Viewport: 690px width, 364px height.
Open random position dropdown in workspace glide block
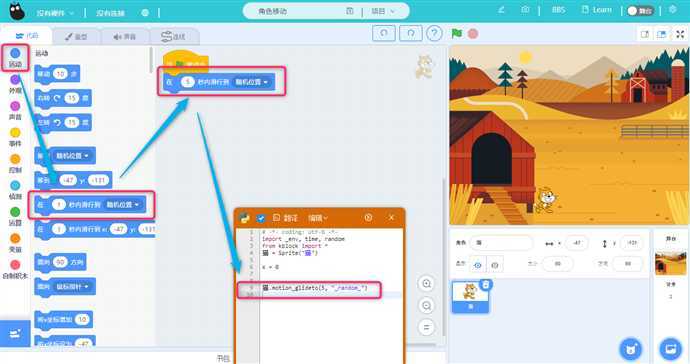click(251, 82)
